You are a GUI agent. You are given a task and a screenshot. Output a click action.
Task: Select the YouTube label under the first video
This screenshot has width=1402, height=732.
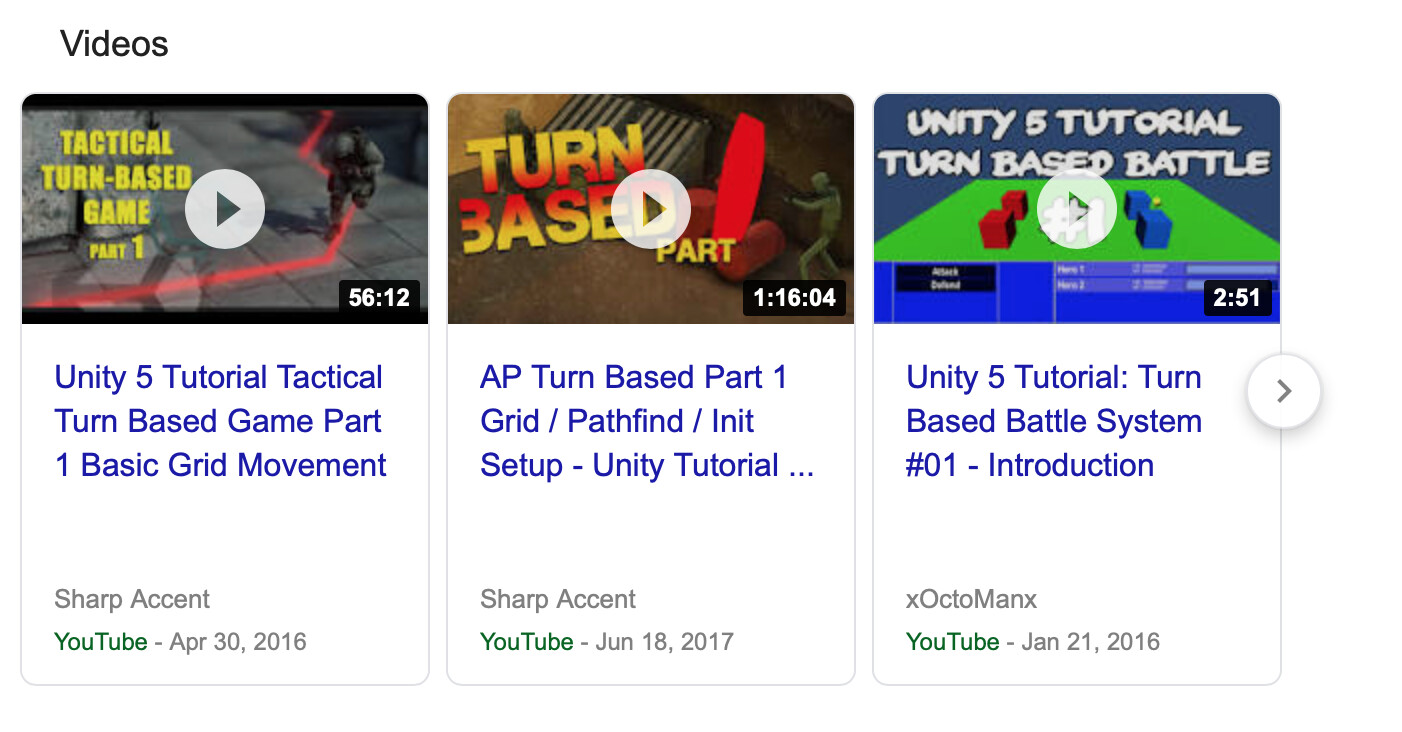pyautogui.click(x=101, y=641)
